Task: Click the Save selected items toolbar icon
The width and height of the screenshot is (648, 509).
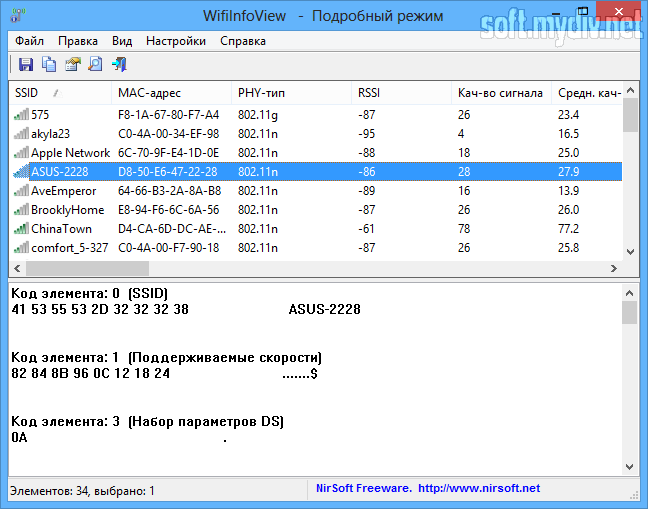Action: (26, 64)
